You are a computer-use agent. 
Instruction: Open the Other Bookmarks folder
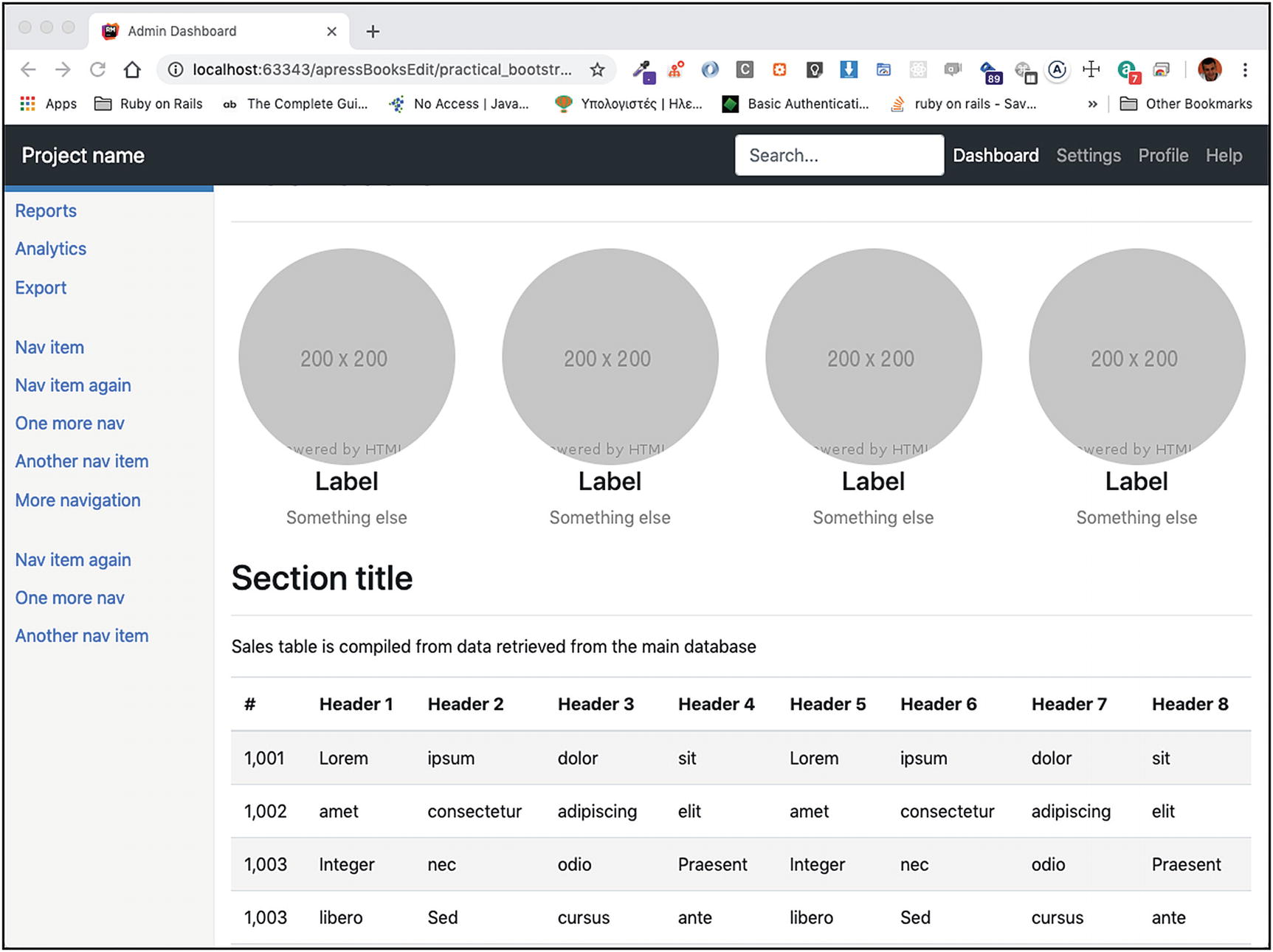click(x=1186, y=104)
